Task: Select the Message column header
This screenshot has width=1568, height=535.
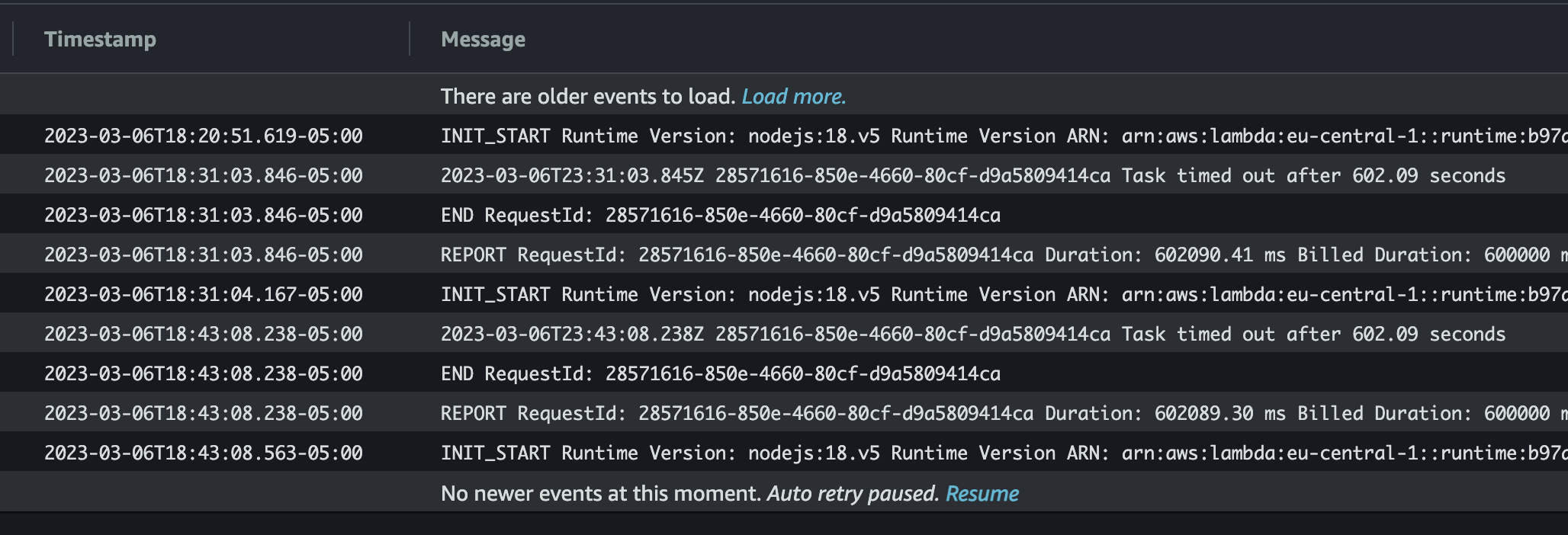Action: coord(482,39)
